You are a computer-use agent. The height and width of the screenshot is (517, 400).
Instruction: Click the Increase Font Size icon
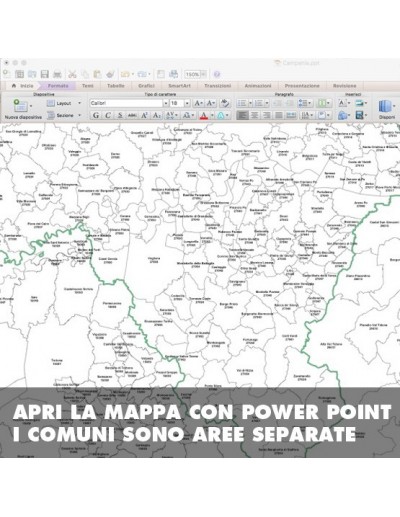198,103
